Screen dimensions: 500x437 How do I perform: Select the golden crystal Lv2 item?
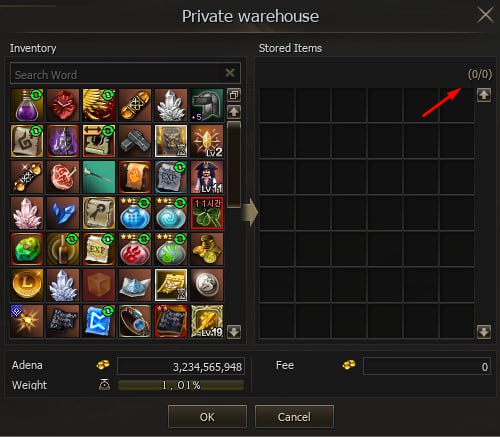207,141
